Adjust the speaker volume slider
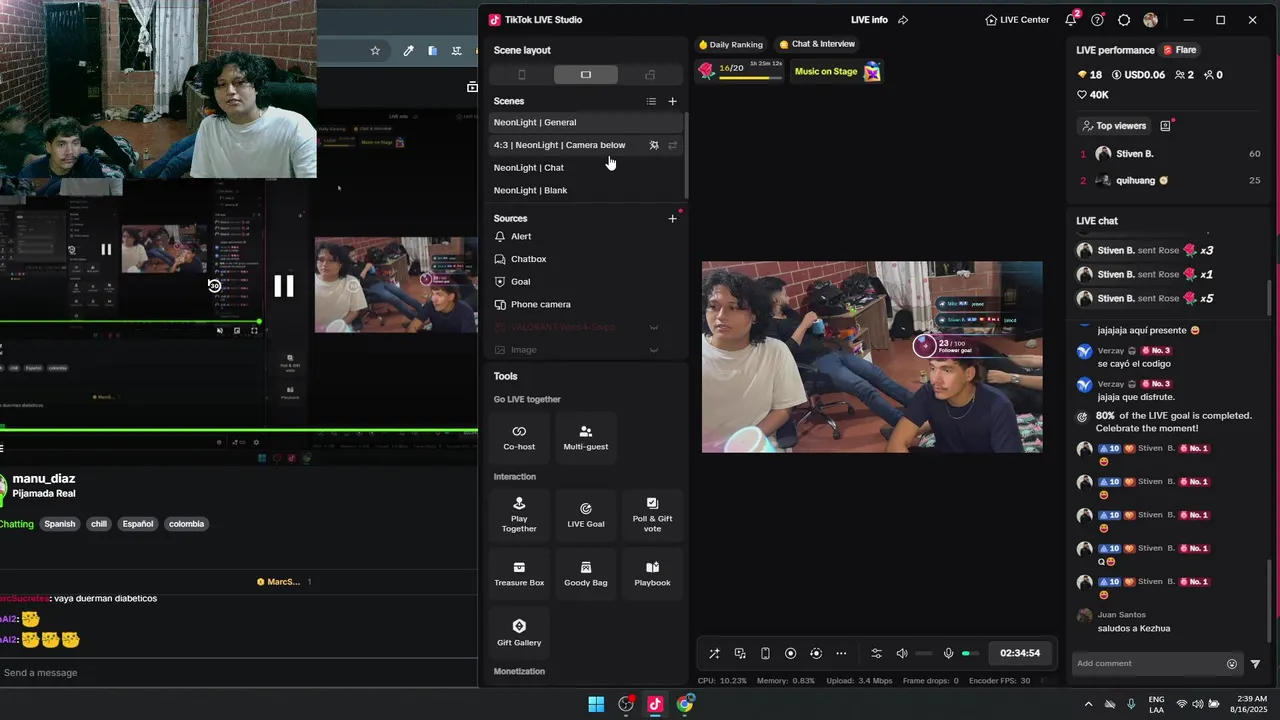The image size is (1280, 720). pos(925,654)
